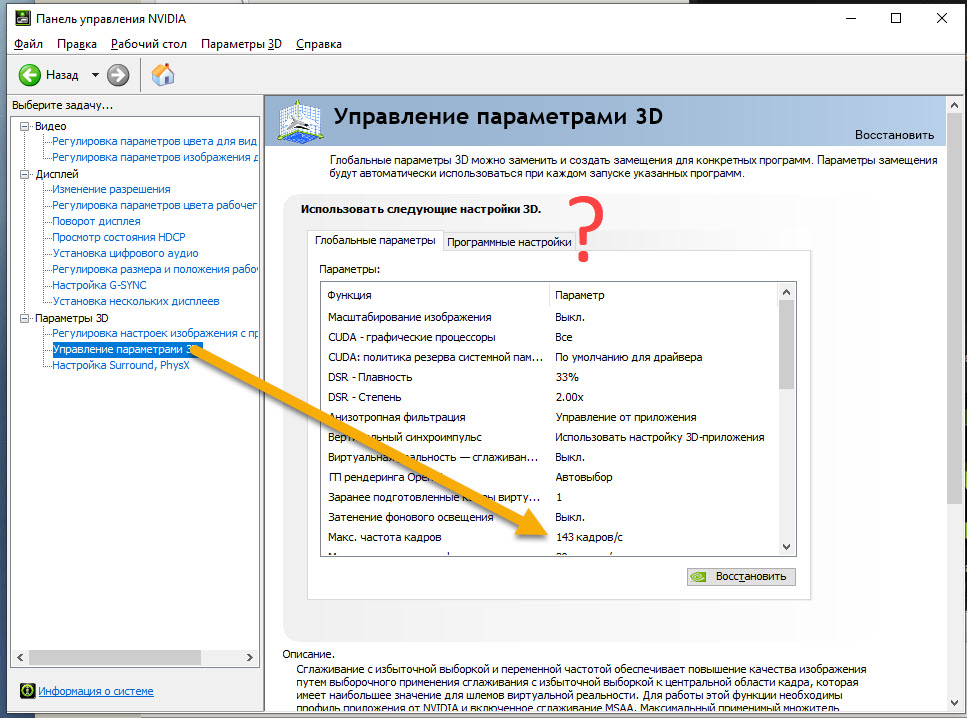Go to the Home page via house icon
This screenshot has height=718, width=967.
[x=163, y=75]
